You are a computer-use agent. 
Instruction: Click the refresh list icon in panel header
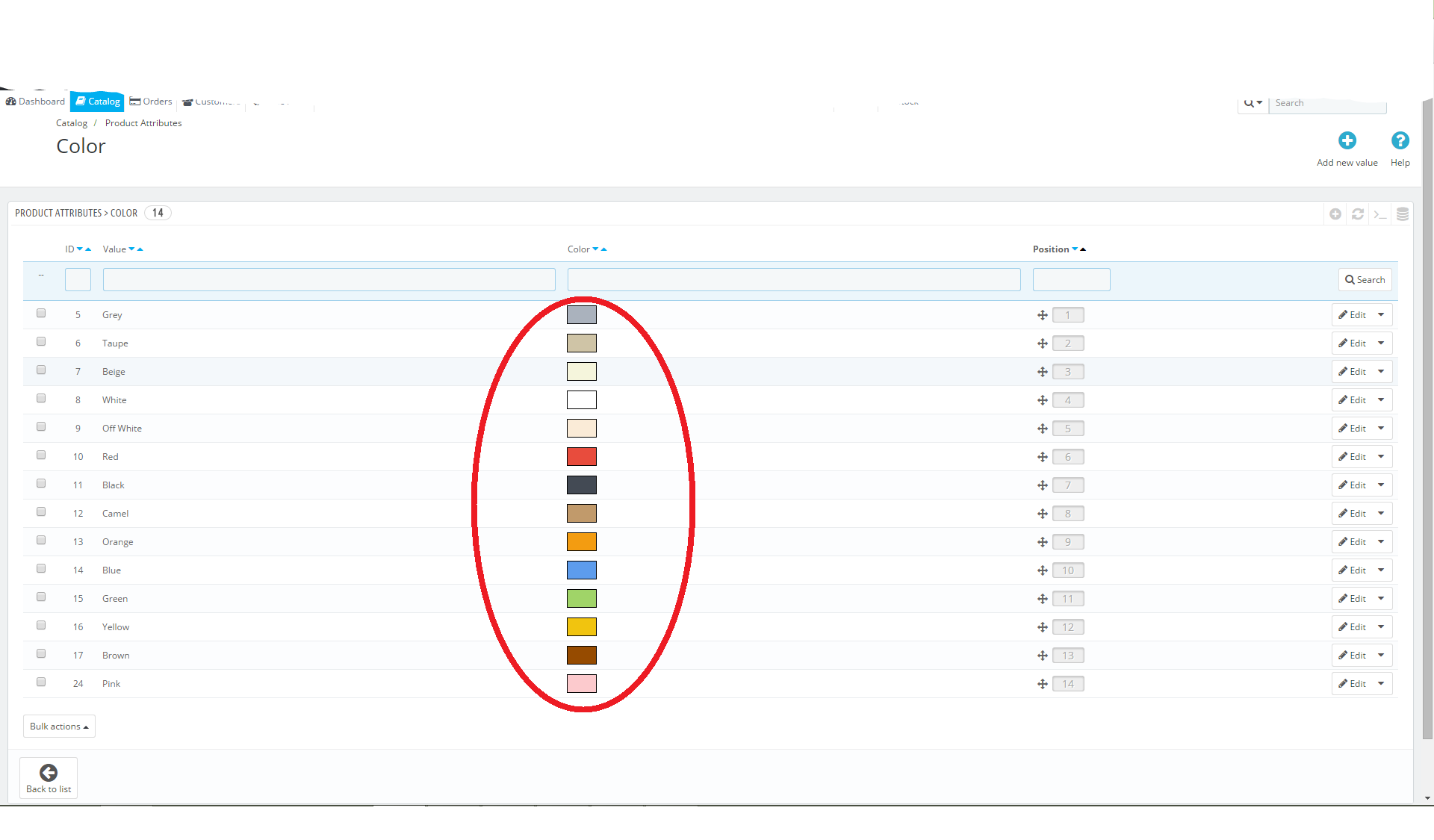coord(1358,214)
